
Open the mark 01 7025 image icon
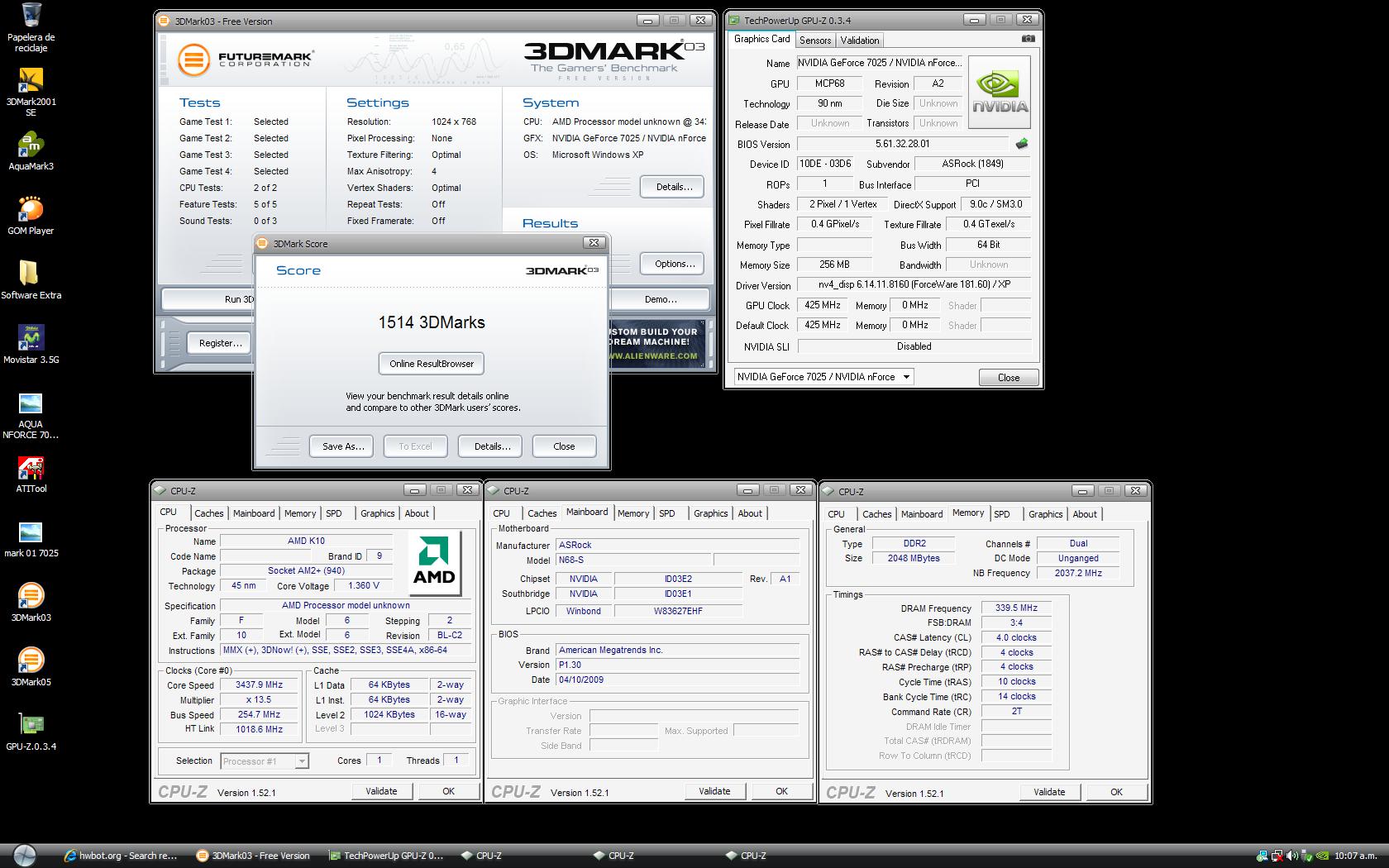click(31, 538)
